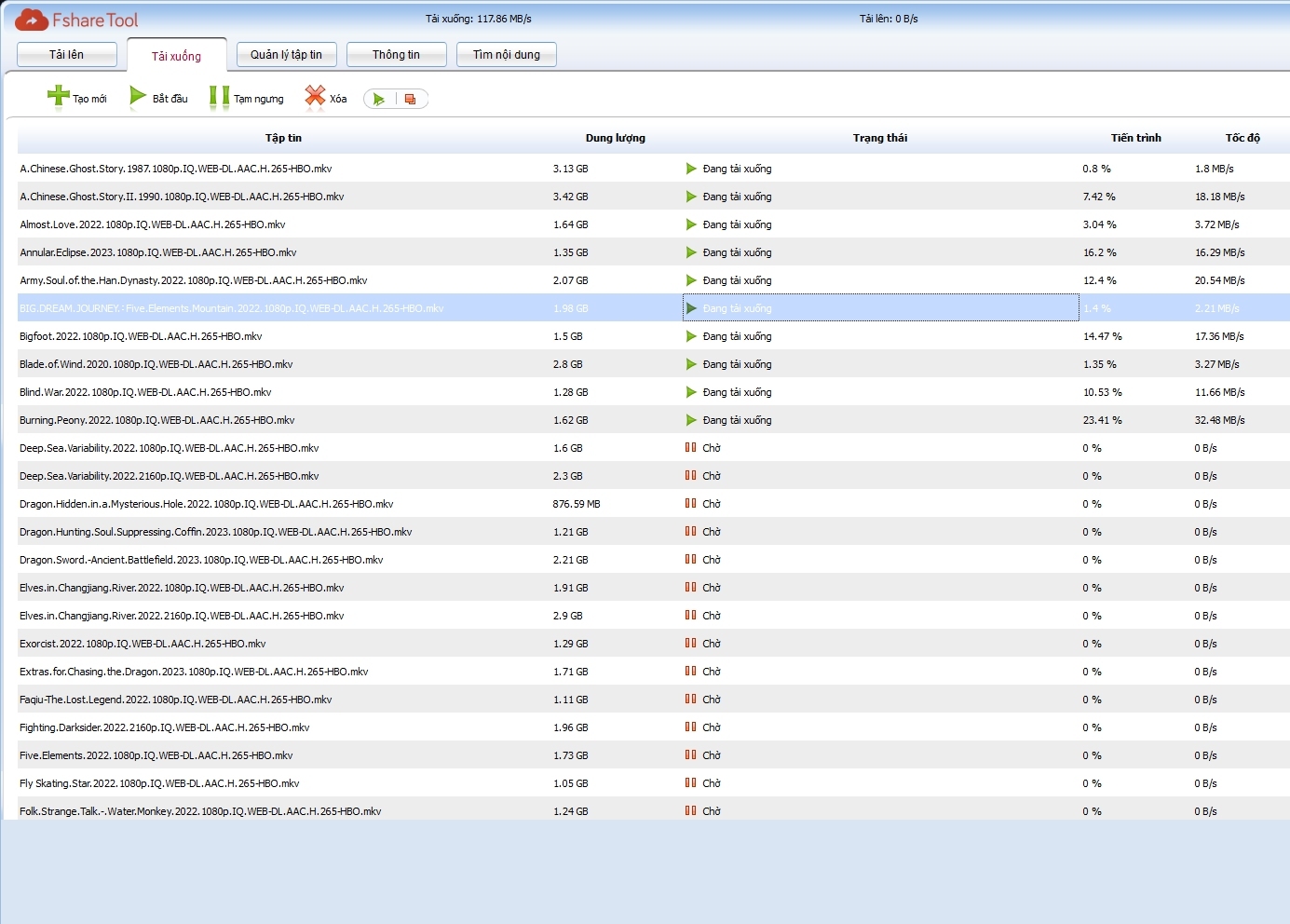Click the Bắt đầu green play icon

138,96
